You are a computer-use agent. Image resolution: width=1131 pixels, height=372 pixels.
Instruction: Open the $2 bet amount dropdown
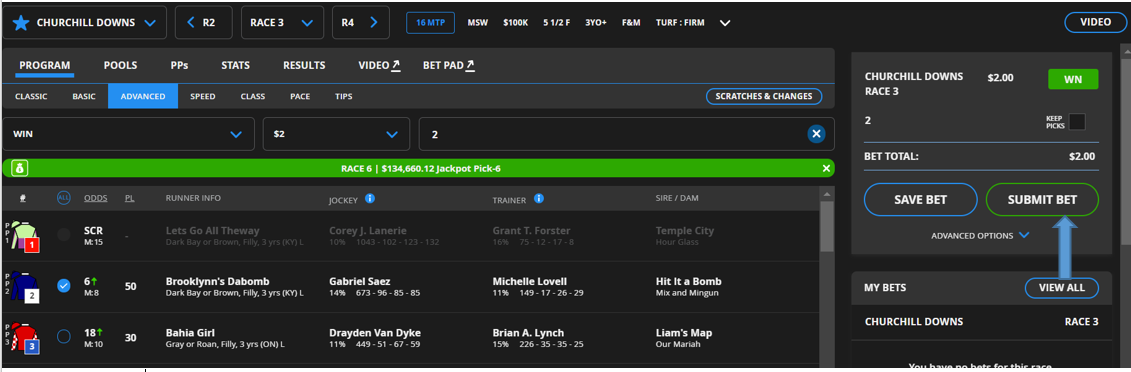click(336, 134)
